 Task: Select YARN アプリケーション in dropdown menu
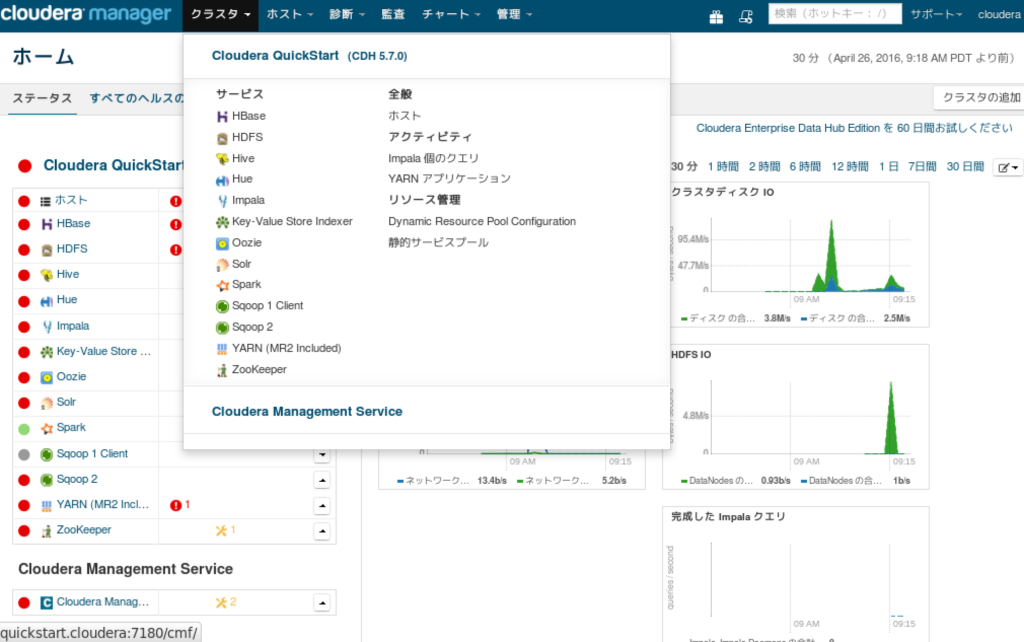coord(449,179)
